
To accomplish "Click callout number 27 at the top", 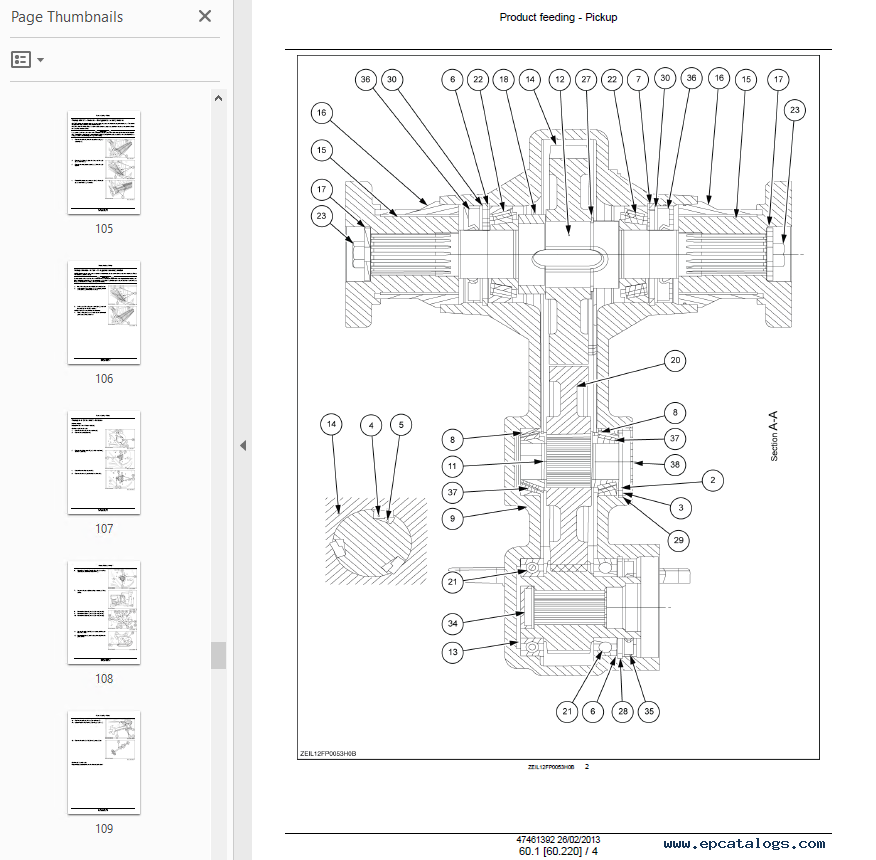I will coord(586,79).
